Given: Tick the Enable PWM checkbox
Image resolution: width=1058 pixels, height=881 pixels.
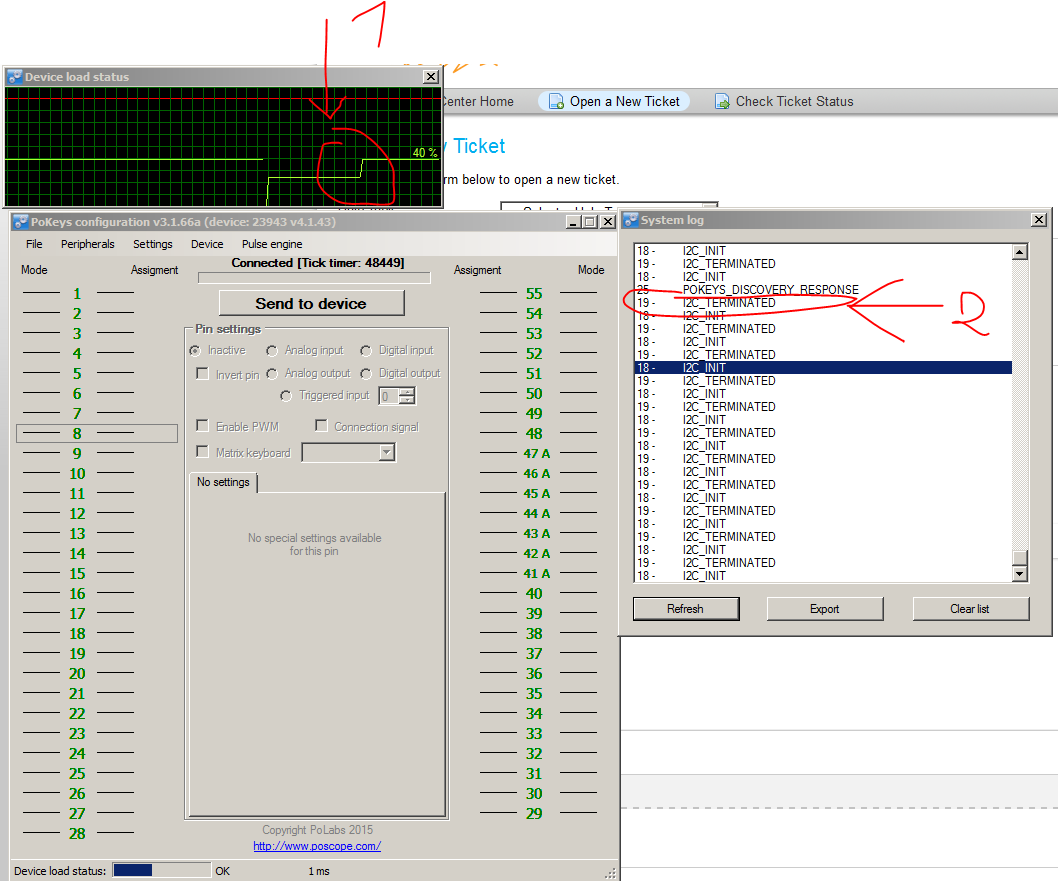Looking at the screenshot, I should click(203, 427).
